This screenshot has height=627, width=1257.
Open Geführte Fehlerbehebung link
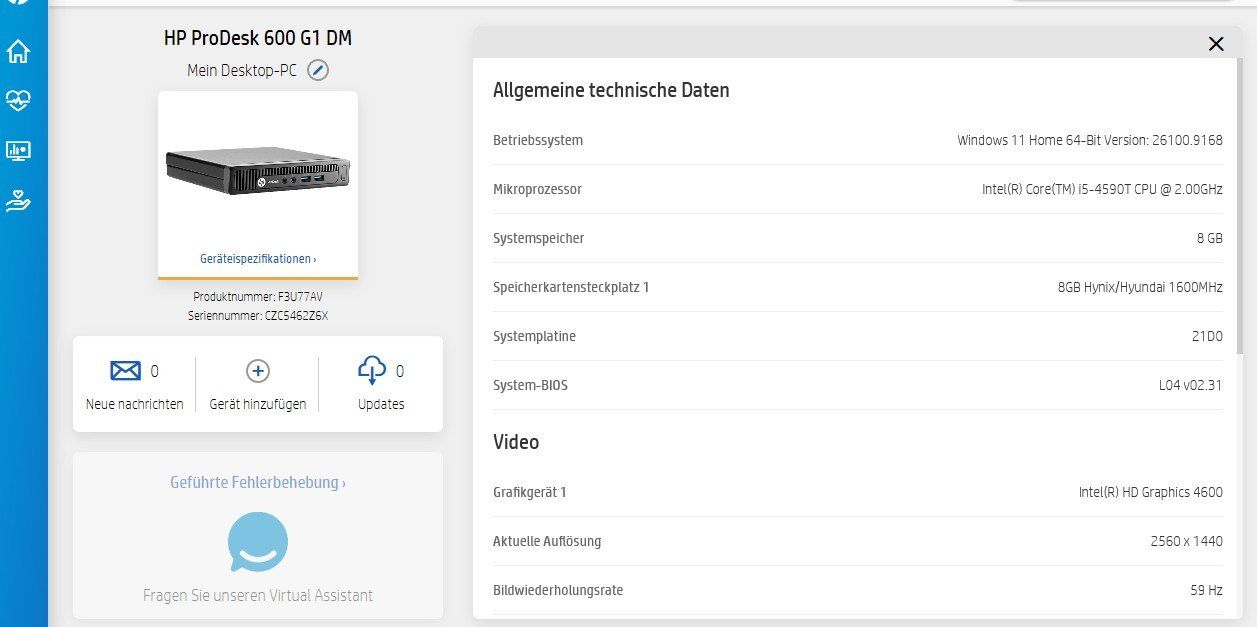coord(258,482)
